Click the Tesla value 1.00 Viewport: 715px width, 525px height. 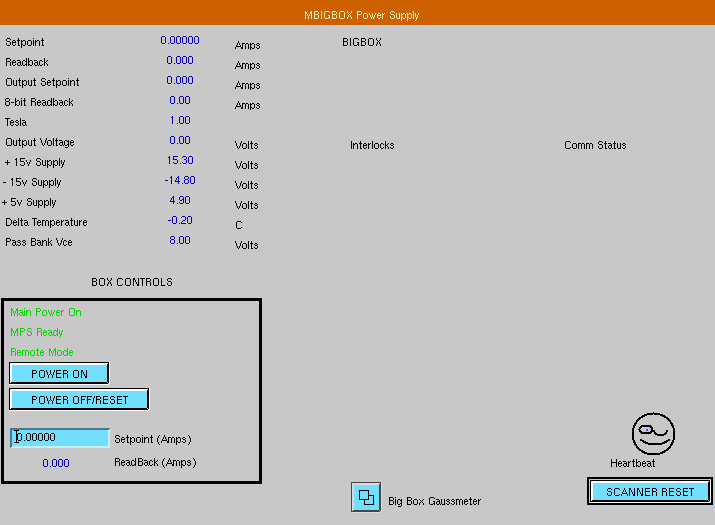(180, 120)
